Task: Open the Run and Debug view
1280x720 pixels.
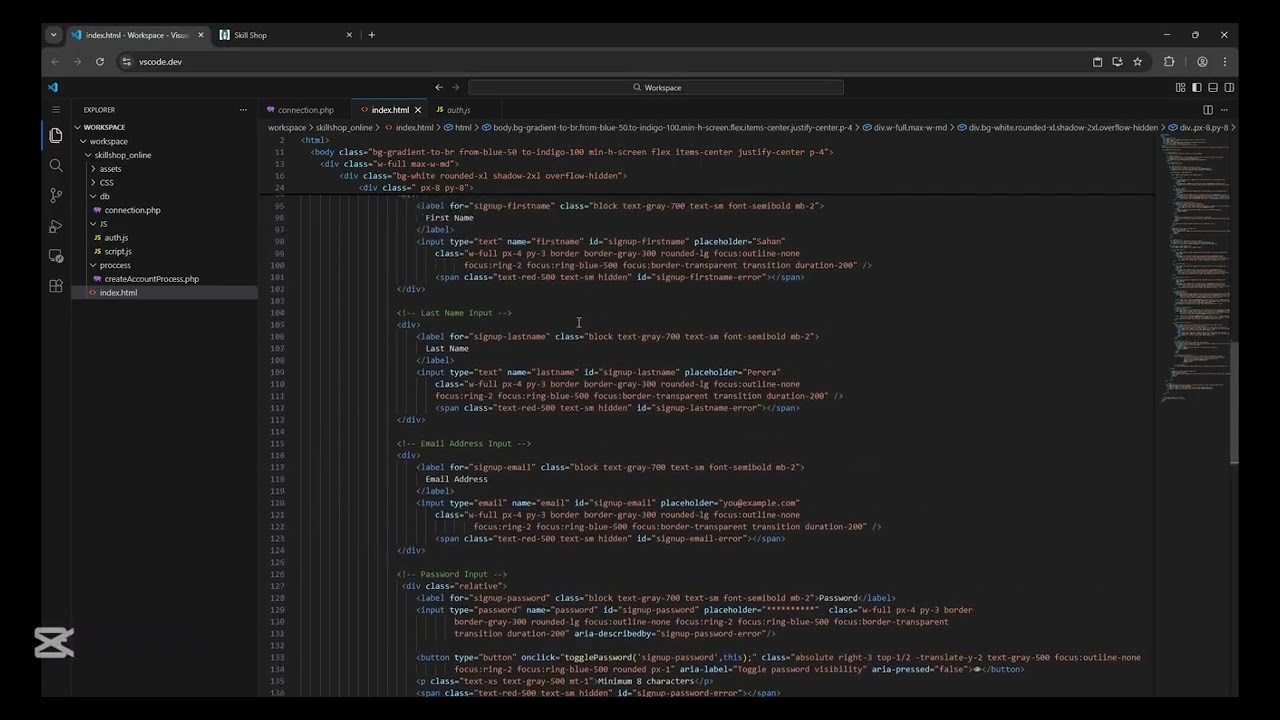Action: pyautogui.click(x=56, y=226)
